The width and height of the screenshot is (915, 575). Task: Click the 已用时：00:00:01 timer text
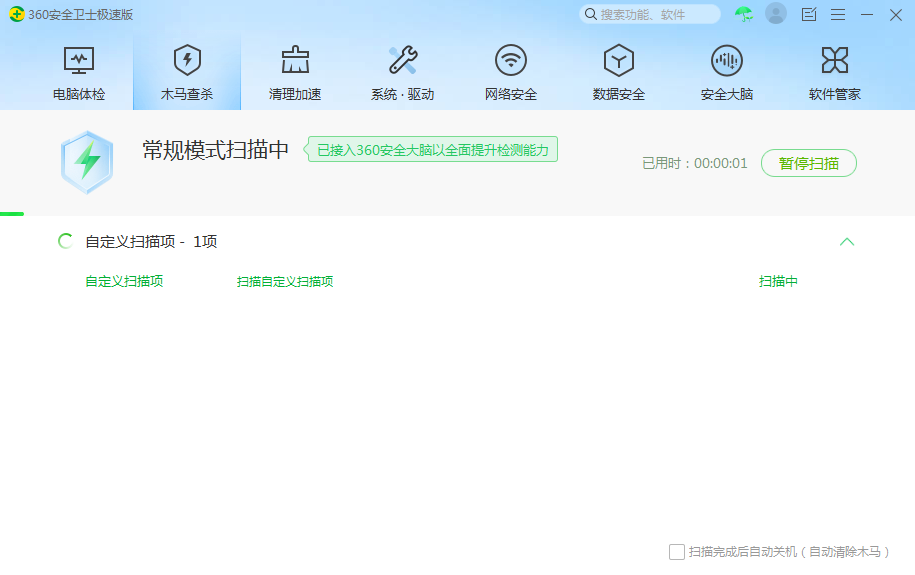click(694, 163)
